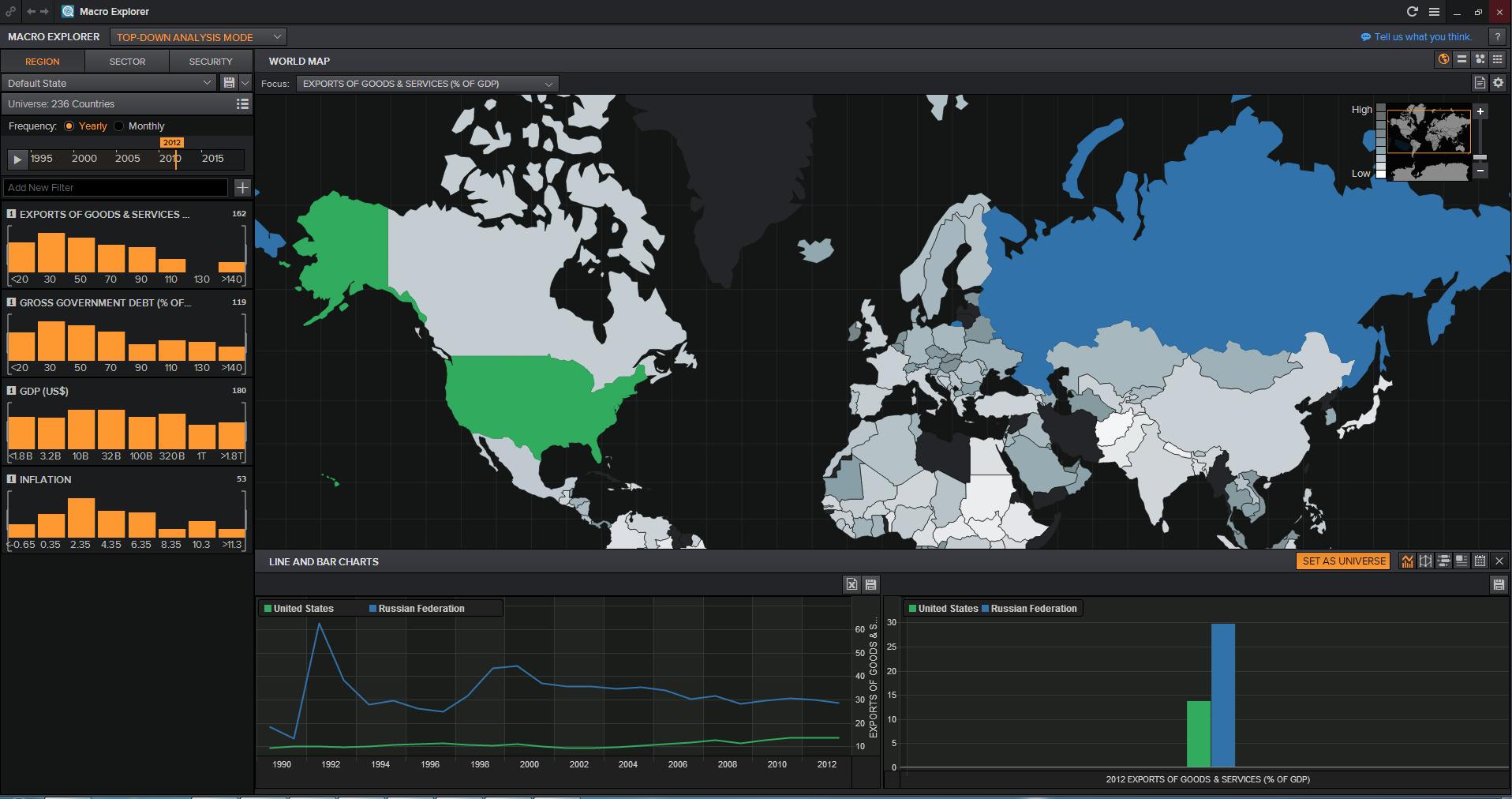Click 2005 on the year timeline slider
Image resolution: width=1512 pixels, height=799 pixels.
[127, 159]
